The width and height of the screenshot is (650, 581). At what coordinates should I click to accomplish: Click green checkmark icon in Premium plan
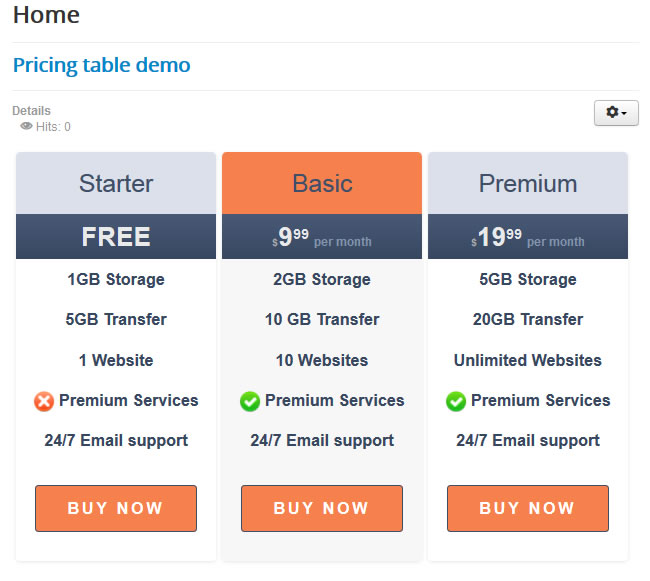(456, 401)
